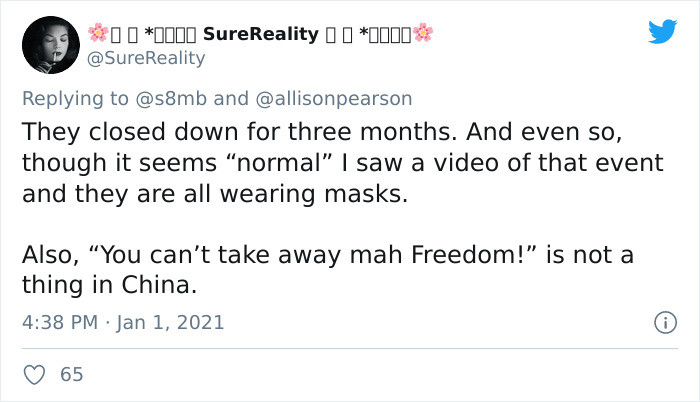Open the @SureReality handle link
The image size is (700, 402).
point(147,58)
